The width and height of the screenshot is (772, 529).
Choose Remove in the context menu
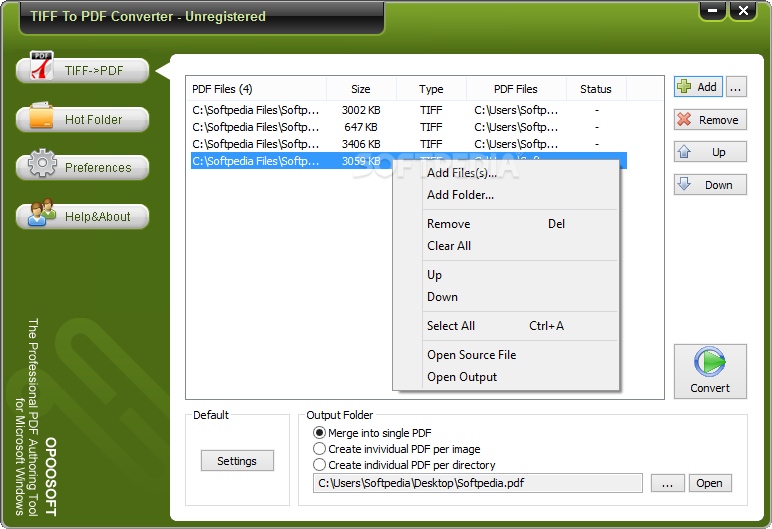(x=506, y=224)
